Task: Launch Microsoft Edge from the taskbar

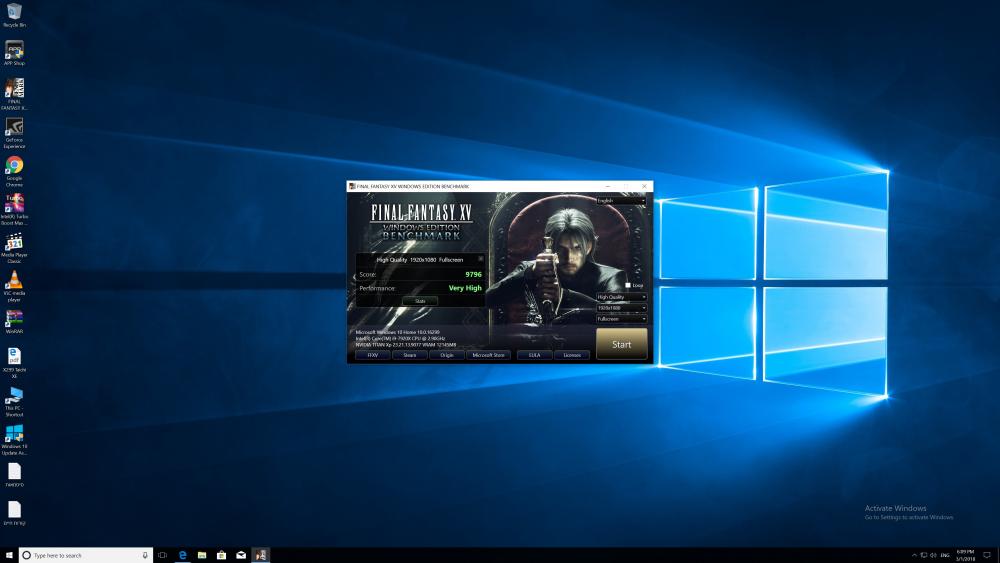Action: (x=182, y=555)
